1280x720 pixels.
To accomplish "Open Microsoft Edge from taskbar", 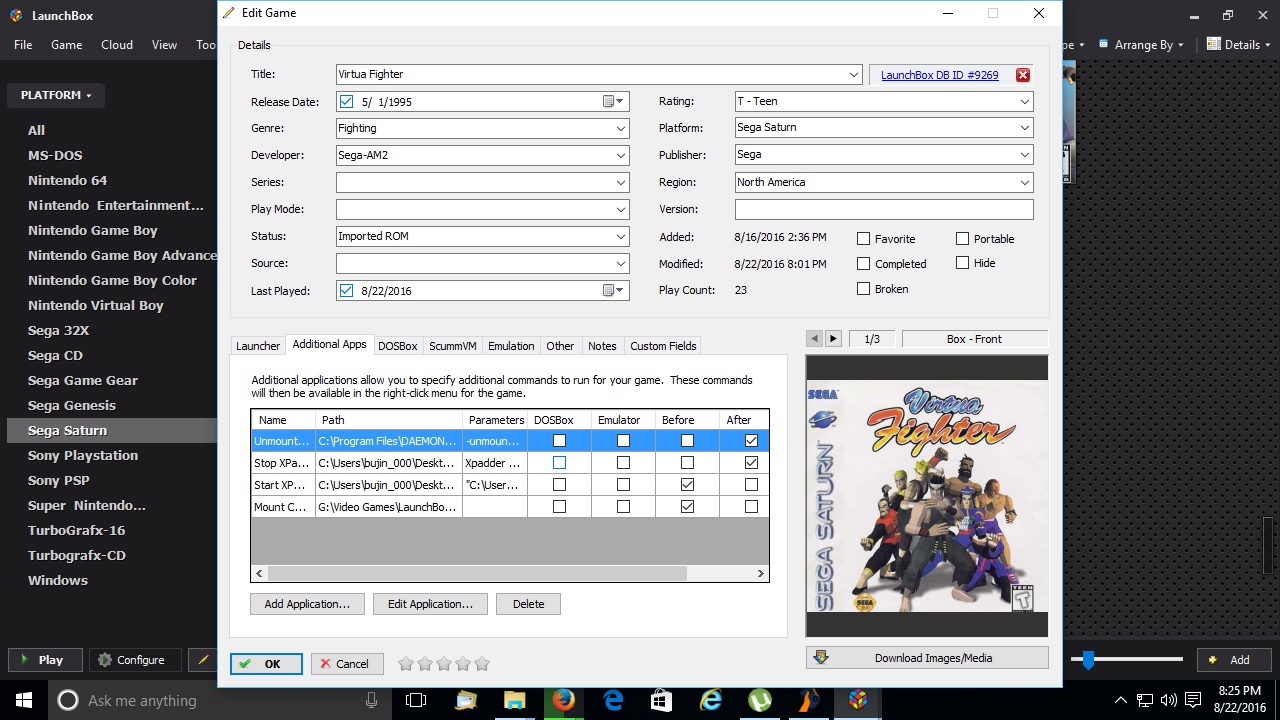I will click(x=613, y=700).
